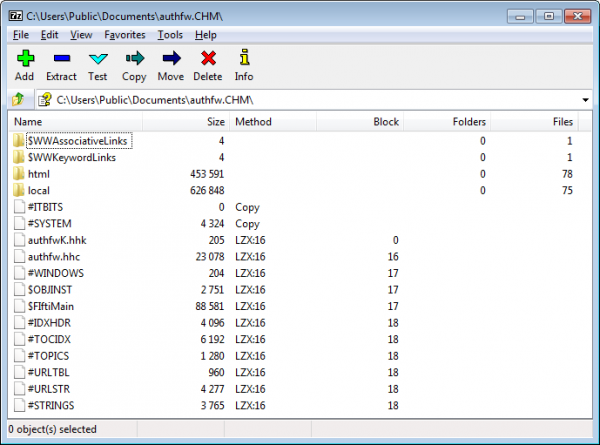Expand the address bar path dropdown
This screenshot has width=600, height=445.
click(585, 100)
